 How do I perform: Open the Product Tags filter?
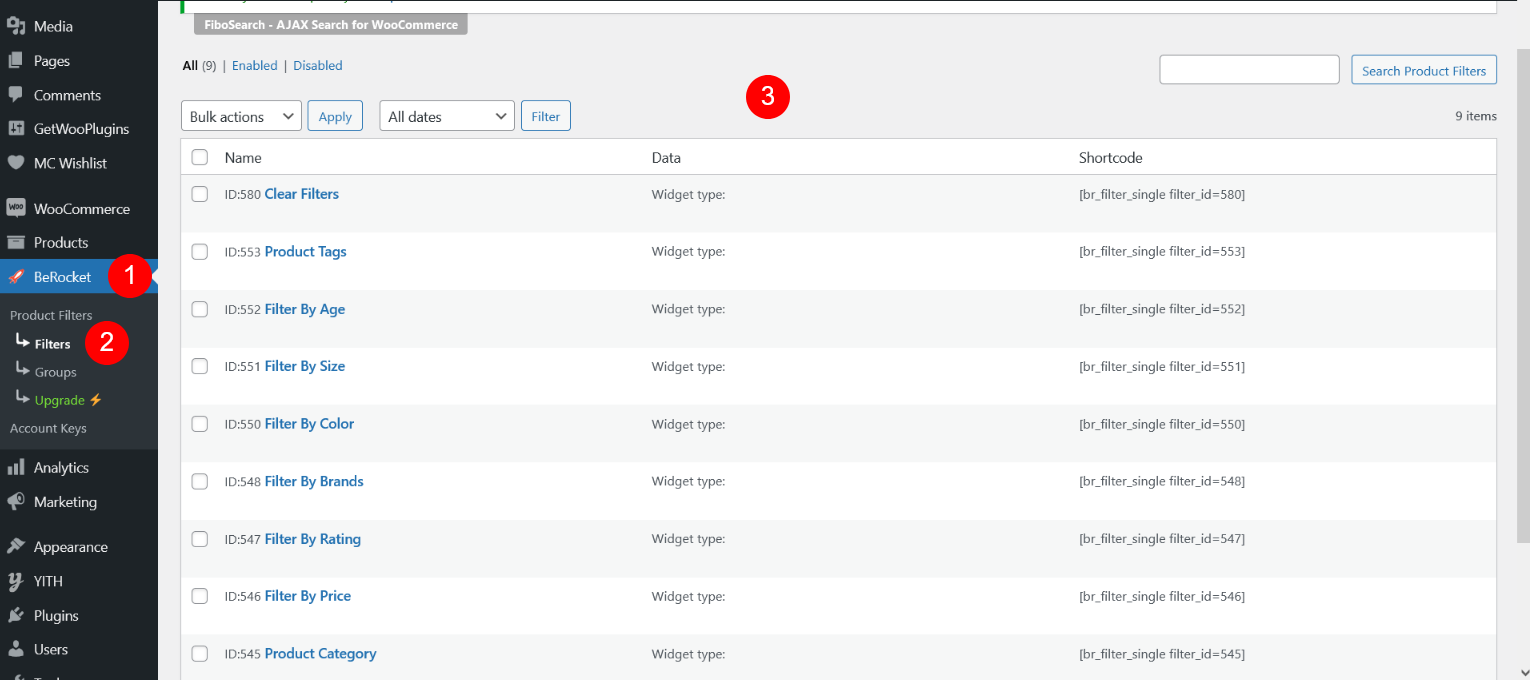click(x=306, y=251)
